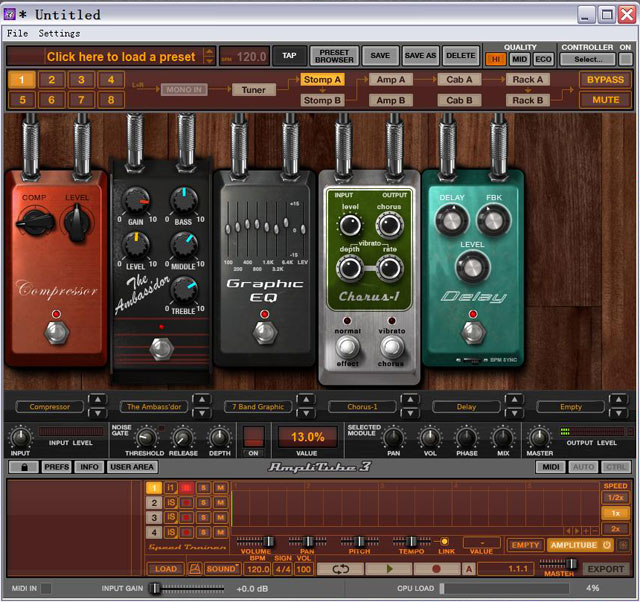This screenshot has width=640, height=602.
Task: Toggle the MUTE button in signal chain
Action: pyautogui.click(x=605, y=100)
